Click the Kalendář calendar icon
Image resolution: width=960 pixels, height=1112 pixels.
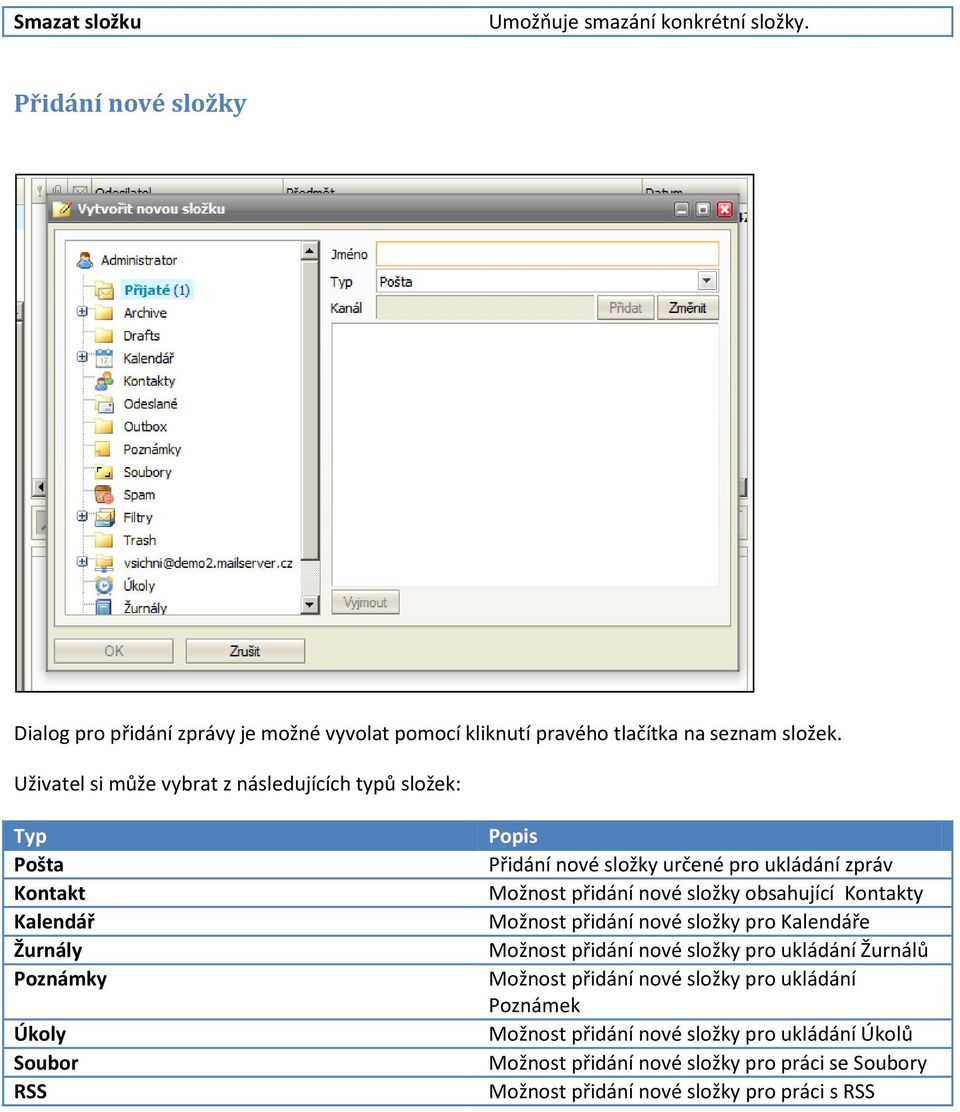coord(104,358)
